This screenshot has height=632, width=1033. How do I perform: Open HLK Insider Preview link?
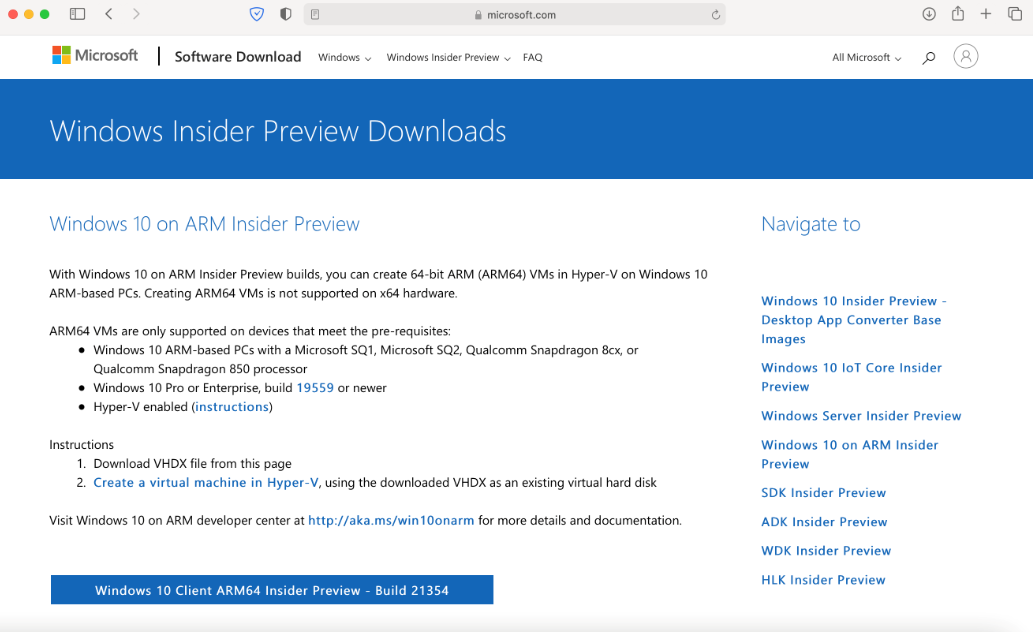(x=824, y=579)
